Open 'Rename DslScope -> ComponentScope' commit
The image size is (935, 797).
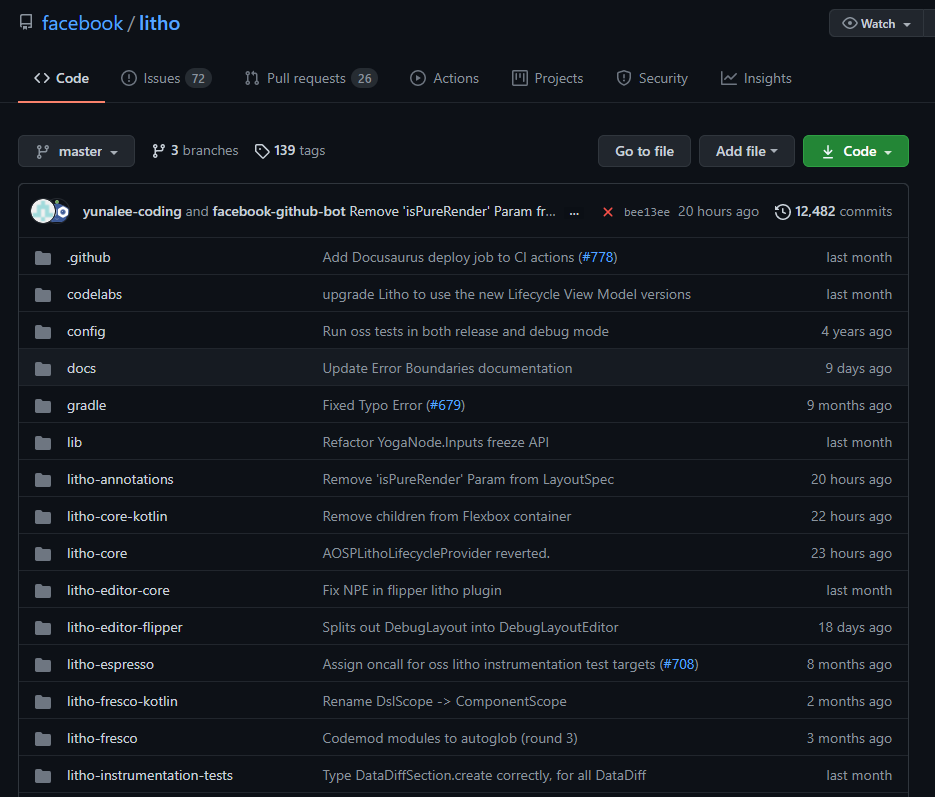coord(445,701)
